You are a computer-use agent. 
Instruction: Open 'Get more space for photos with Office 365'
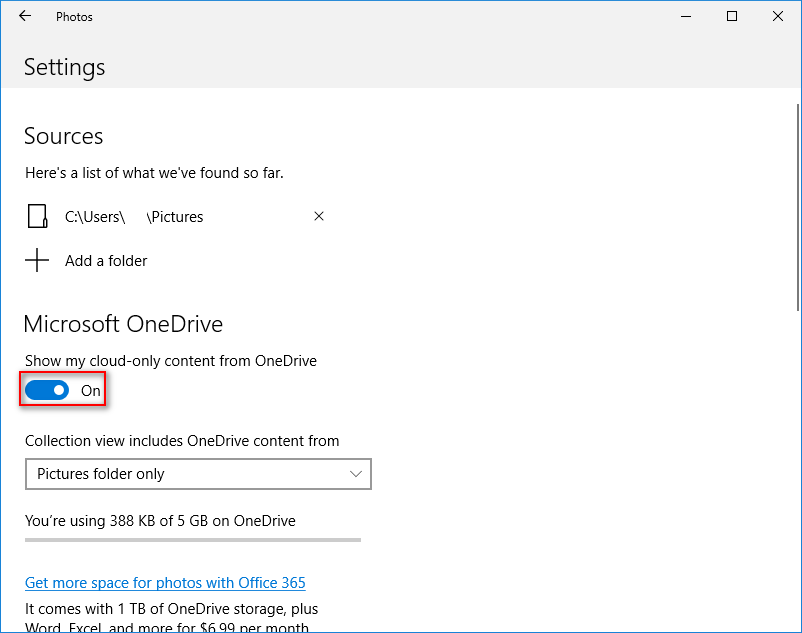(x=164, y=582)
